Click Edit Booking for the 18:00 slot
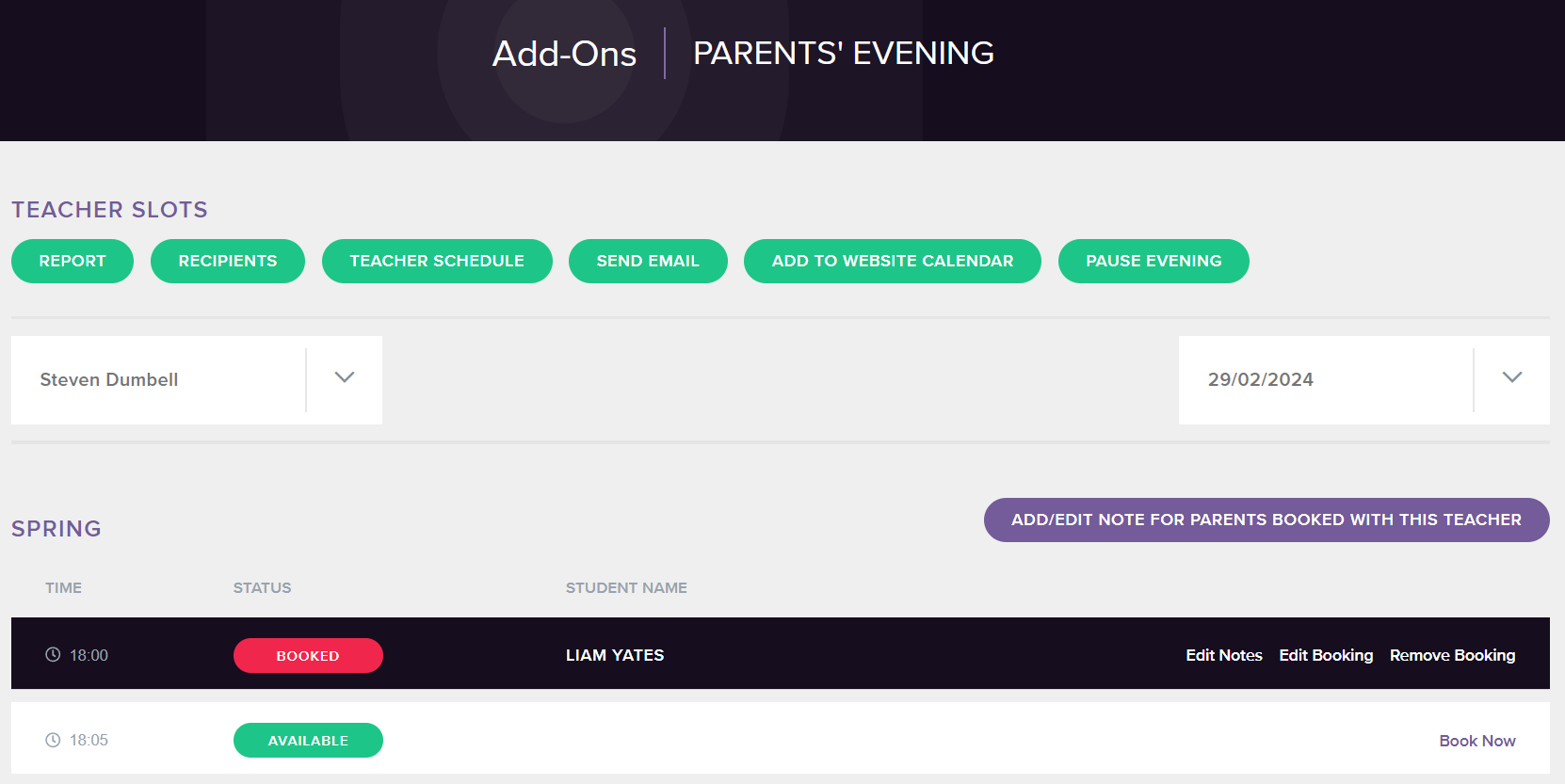1565x784 pixels. click(x=1326, y=655)
